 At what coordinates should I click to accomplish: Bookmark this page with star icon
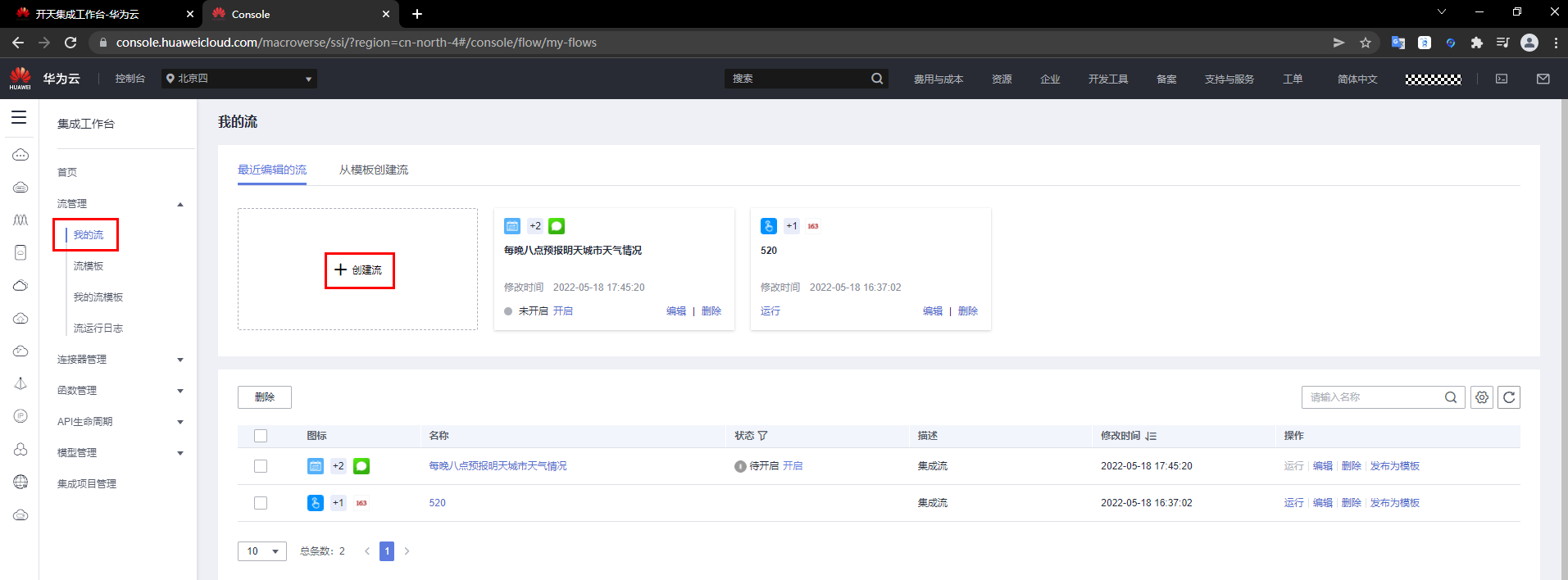pyautogui.click(x=1366, y=43)
